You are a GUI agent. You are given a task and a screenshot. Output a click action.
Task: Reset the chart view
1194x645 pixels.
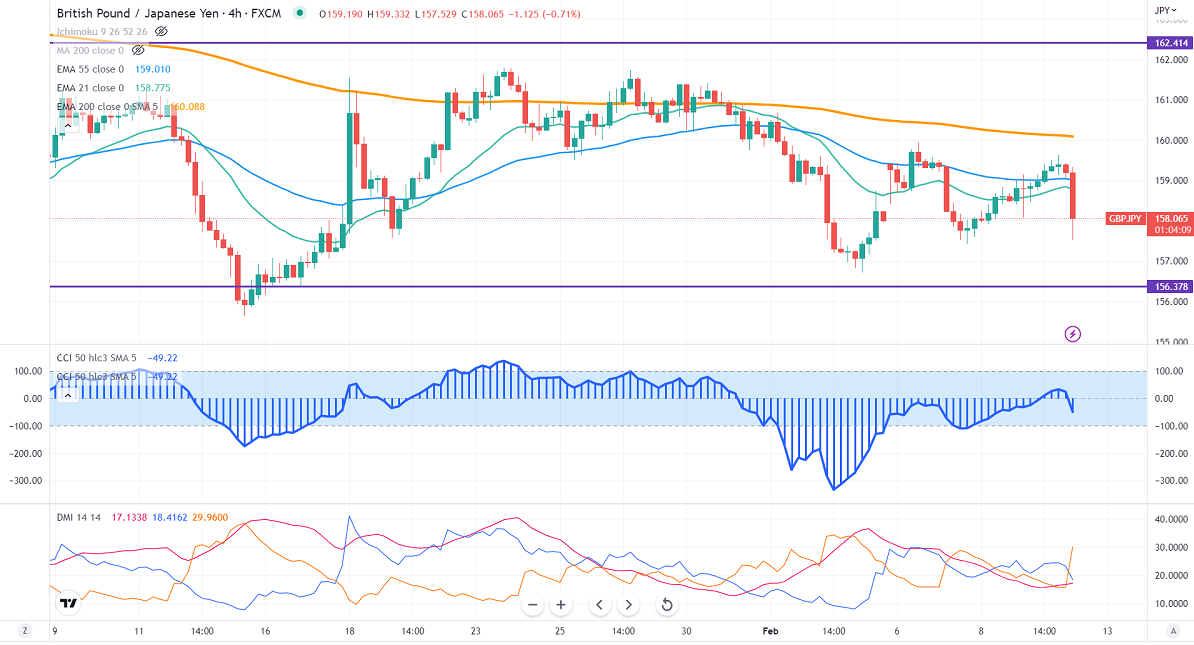[667, 605]
